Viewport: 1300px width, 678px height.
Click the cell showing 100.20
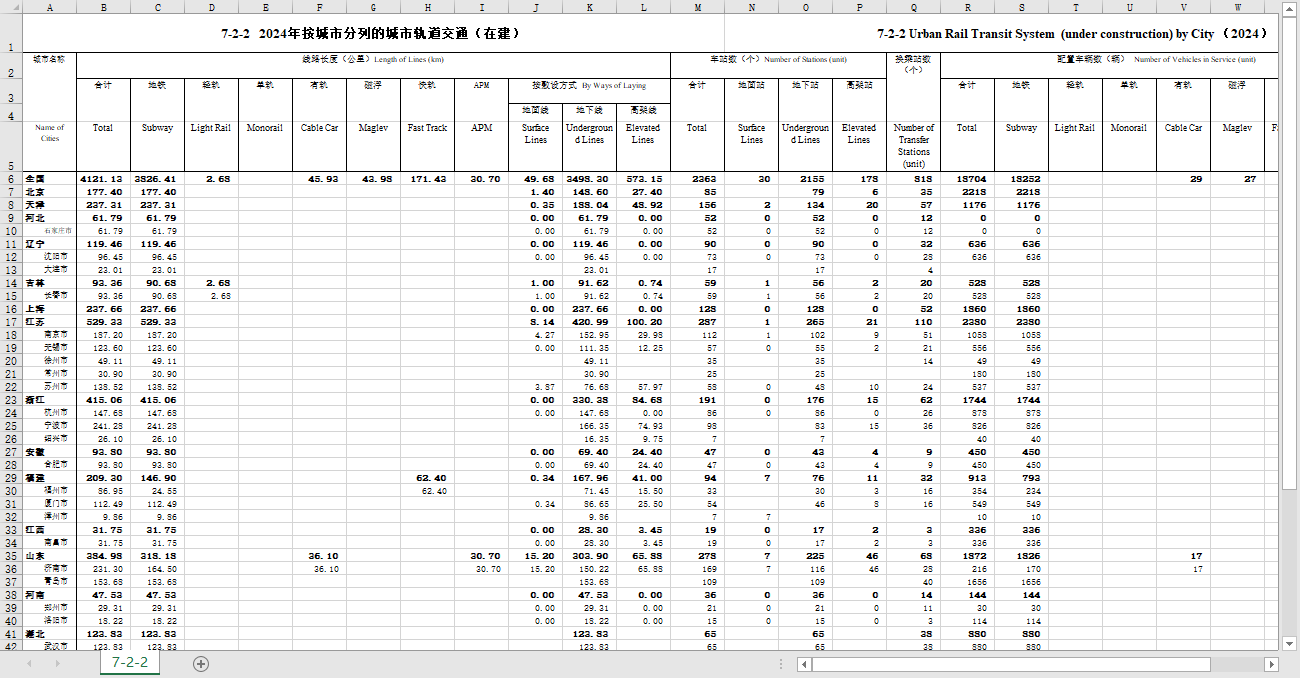pyautogui.click(x=643, y=322)
